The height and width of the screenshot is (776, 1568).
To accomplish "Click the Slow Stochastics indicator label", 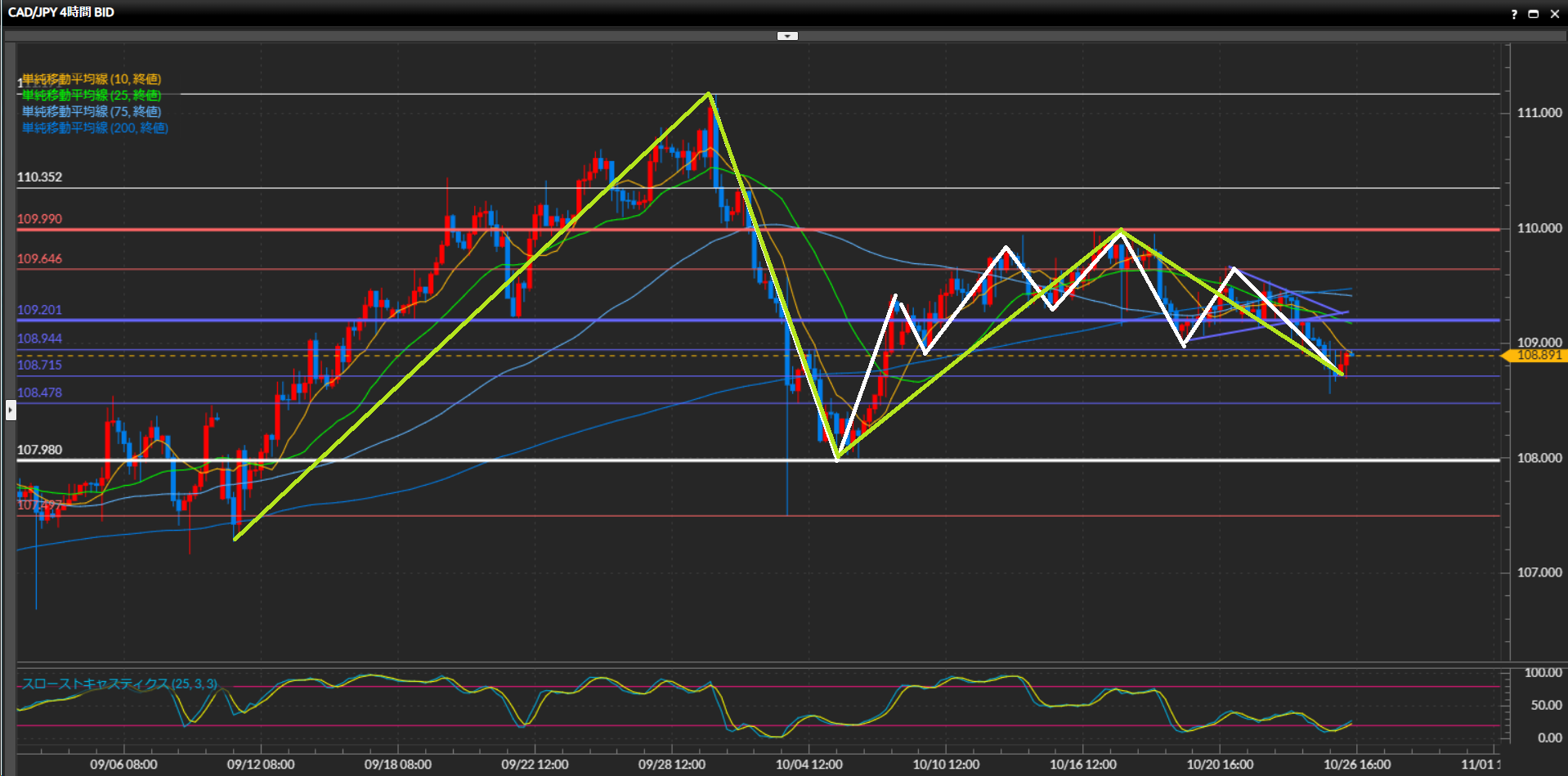I will pos(119,684).
